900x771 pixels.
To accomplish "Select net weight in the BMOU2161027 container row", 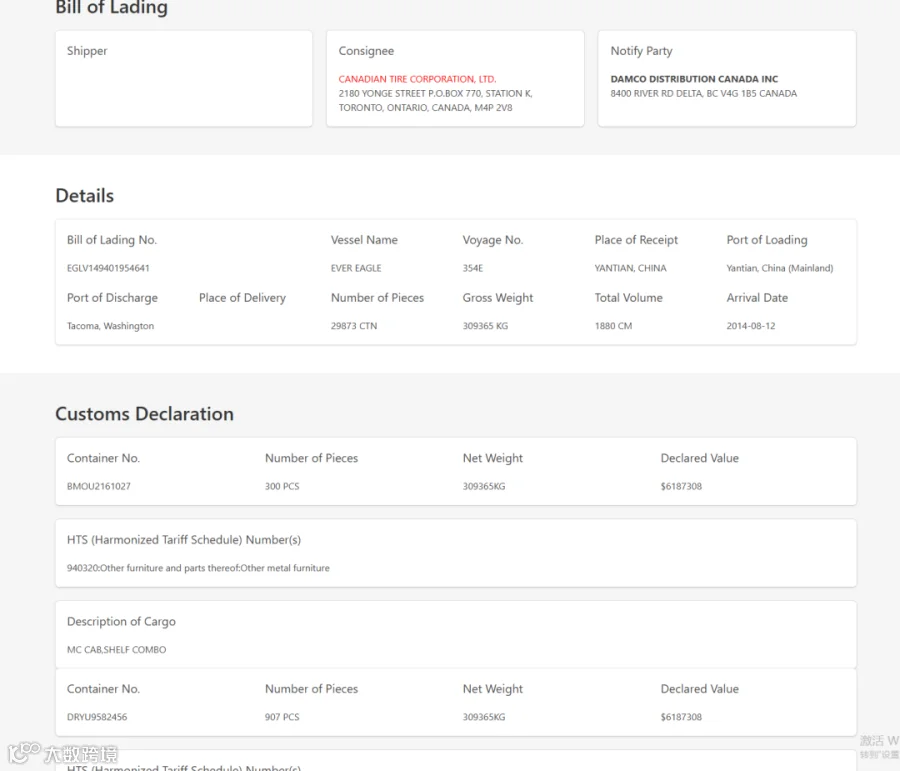I will point(484,486).
